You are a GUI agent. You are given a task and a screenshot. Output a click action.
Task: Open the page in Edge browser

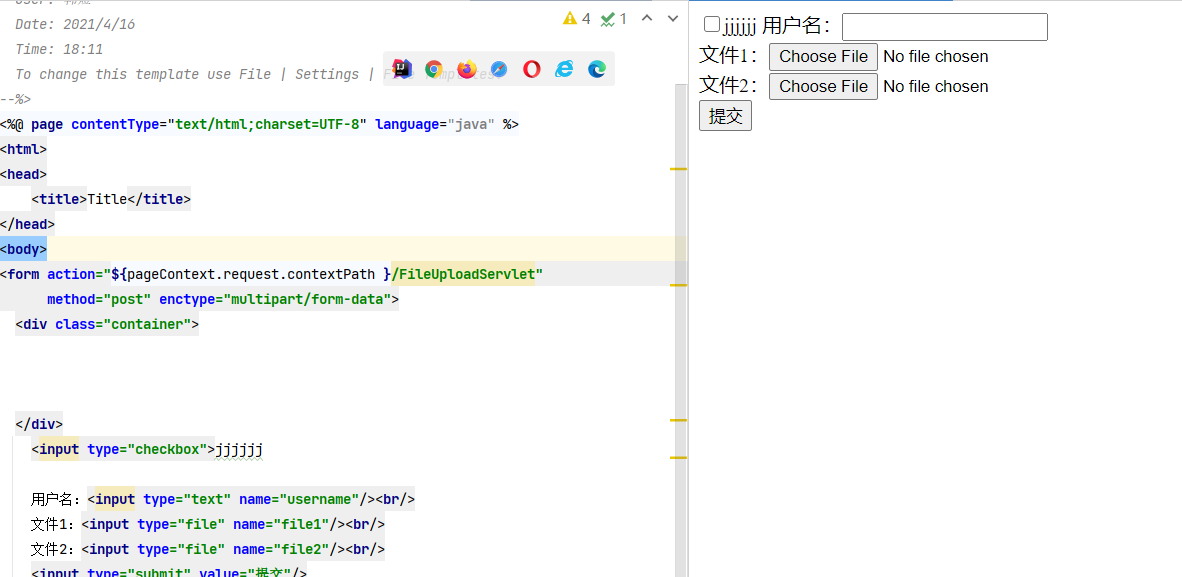tap(597, 69)
